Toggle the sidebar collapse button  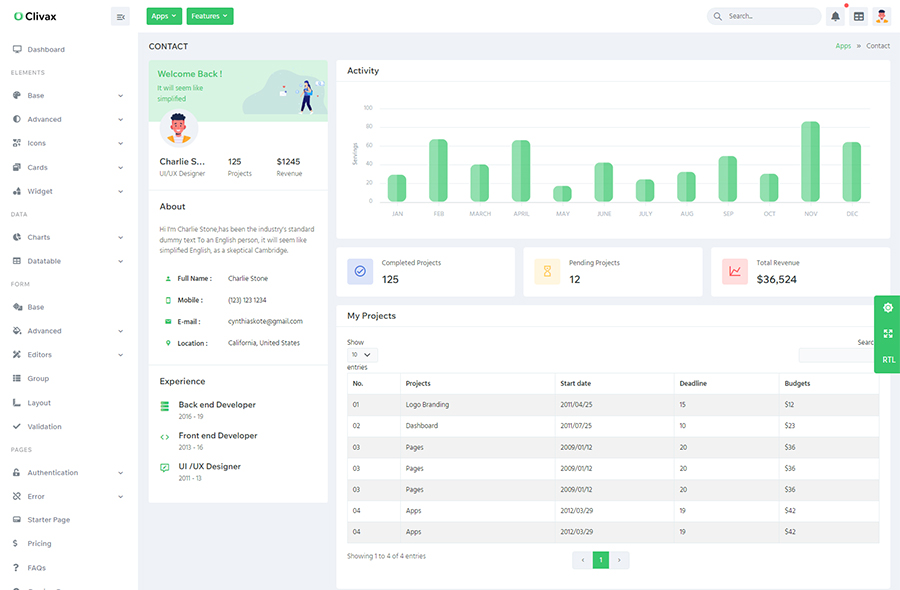point(120,16)
